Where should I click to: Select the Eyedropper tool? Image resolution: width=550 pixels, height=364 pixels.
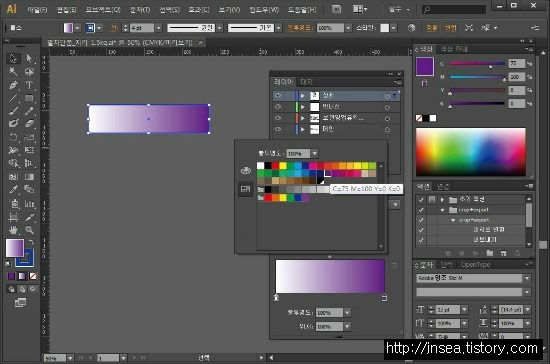point(13,190)
